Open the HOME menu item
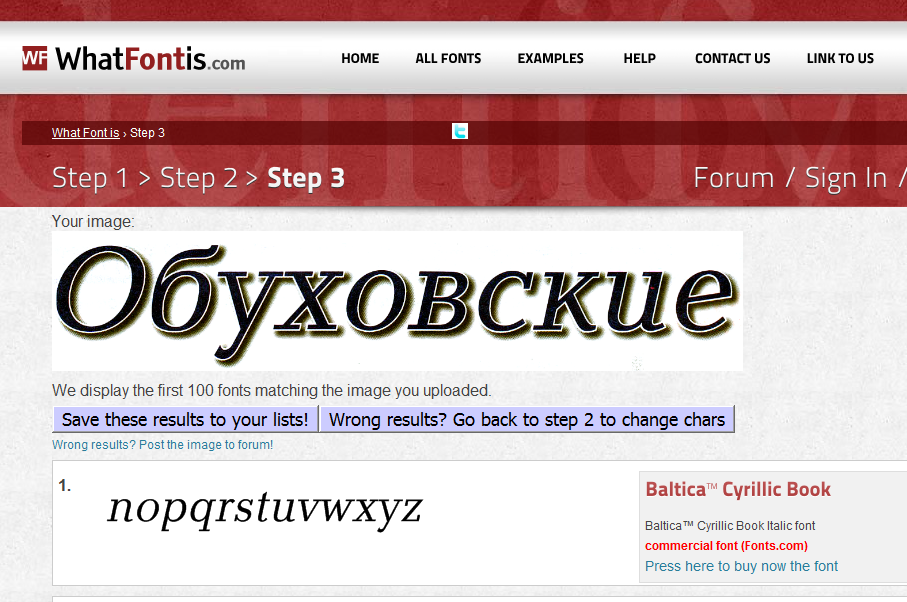Viewport: 907px width, 602px height. pos(360,58)
